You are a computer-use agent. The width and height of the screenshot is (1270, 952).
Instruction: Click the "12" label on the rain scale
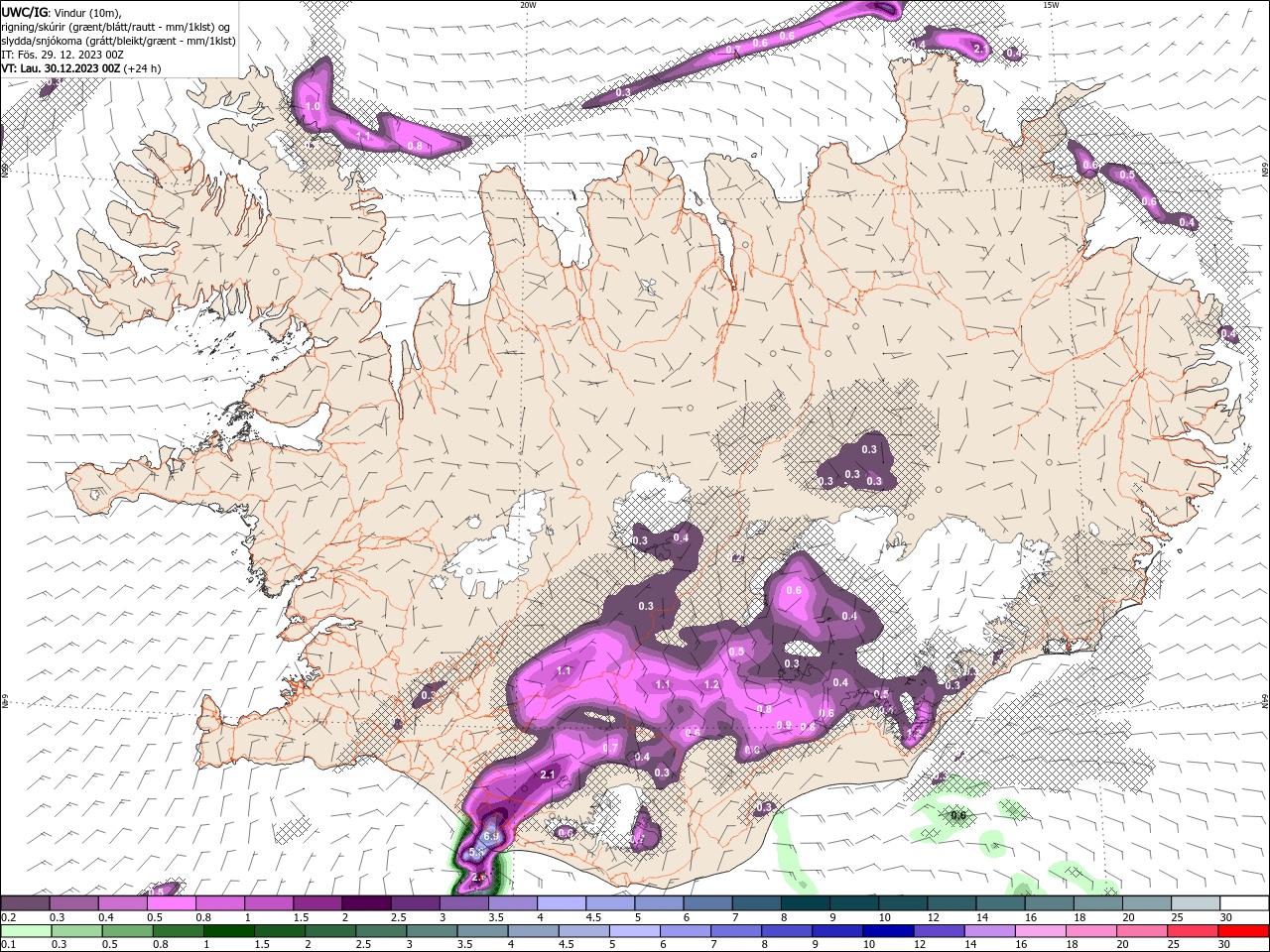[920, 944]
